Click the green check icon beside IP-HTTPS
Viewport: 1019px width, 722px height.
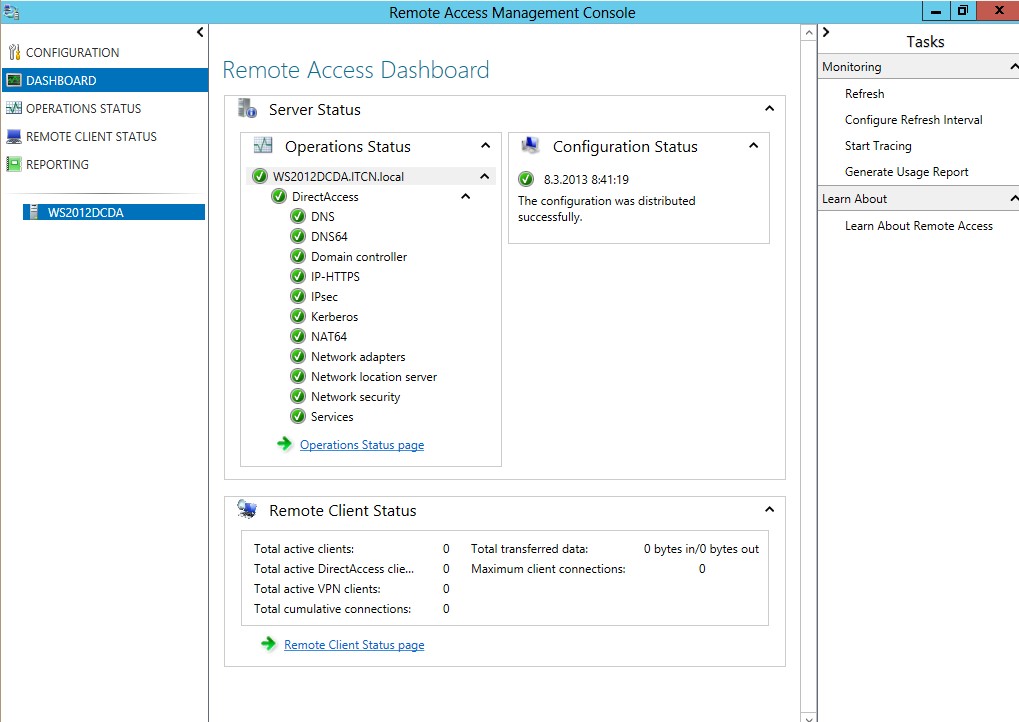[x=297, y=276]
